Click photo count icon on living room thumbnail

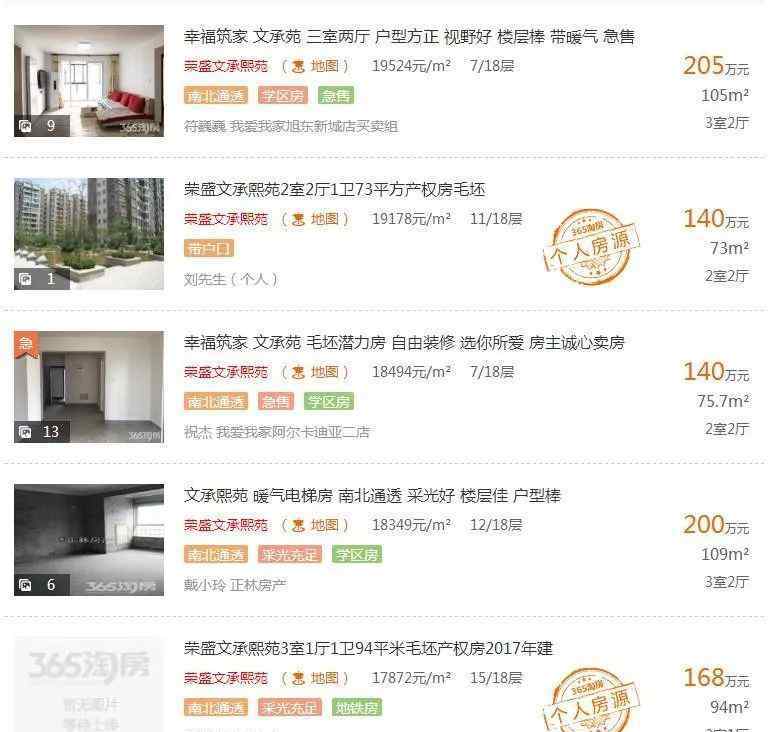pos(25,126)
